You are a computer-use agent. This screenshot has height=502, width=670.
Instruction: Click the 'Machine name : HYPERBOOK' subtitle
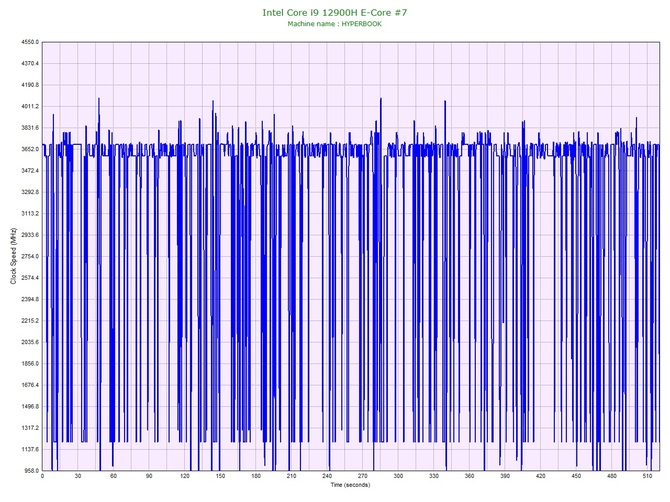pyautogui.click(x=335, y=24)
